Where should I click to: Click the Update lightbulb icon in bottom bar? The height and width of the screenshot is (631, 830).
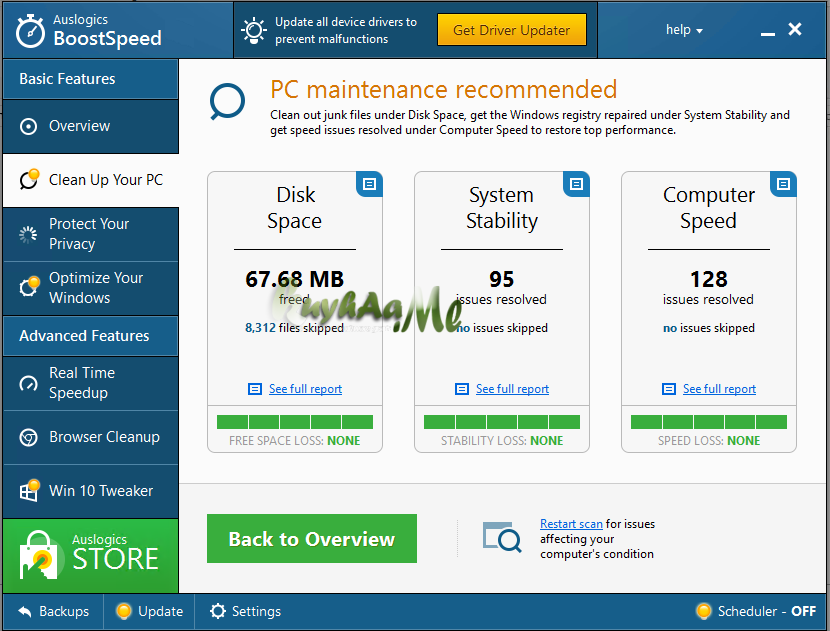tap(123, 611)
